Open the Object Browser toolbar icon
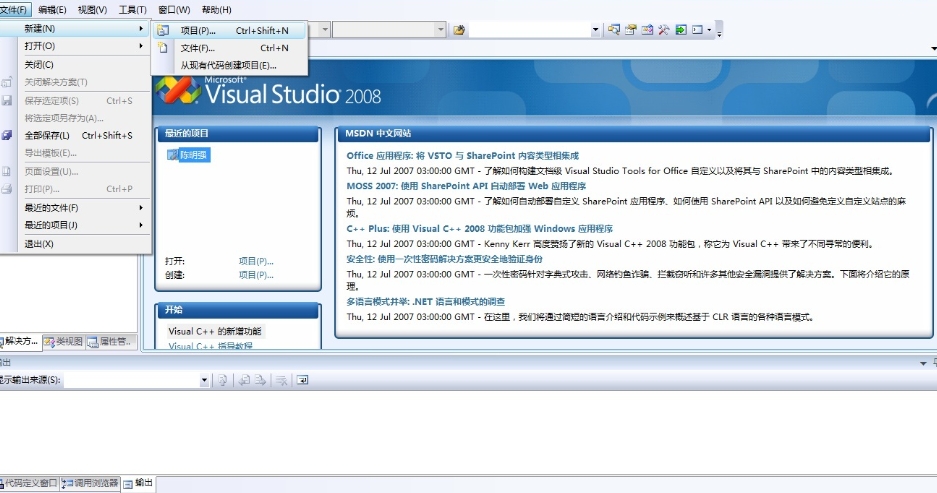Screen dimensions: 937x493 pyautogui.click(x=647, y=30)
